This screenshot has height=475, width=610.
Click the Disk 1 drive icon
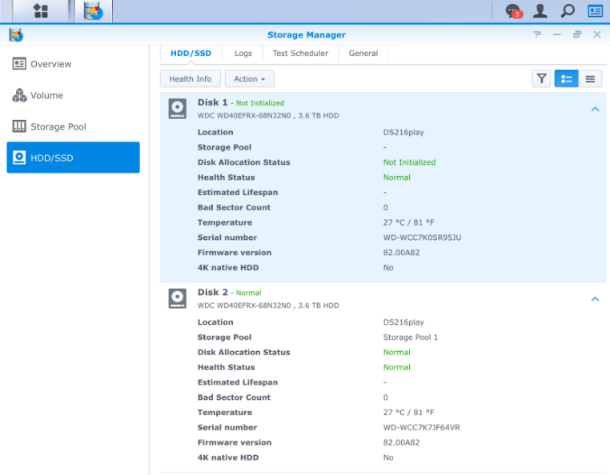(x=177, y=108)
